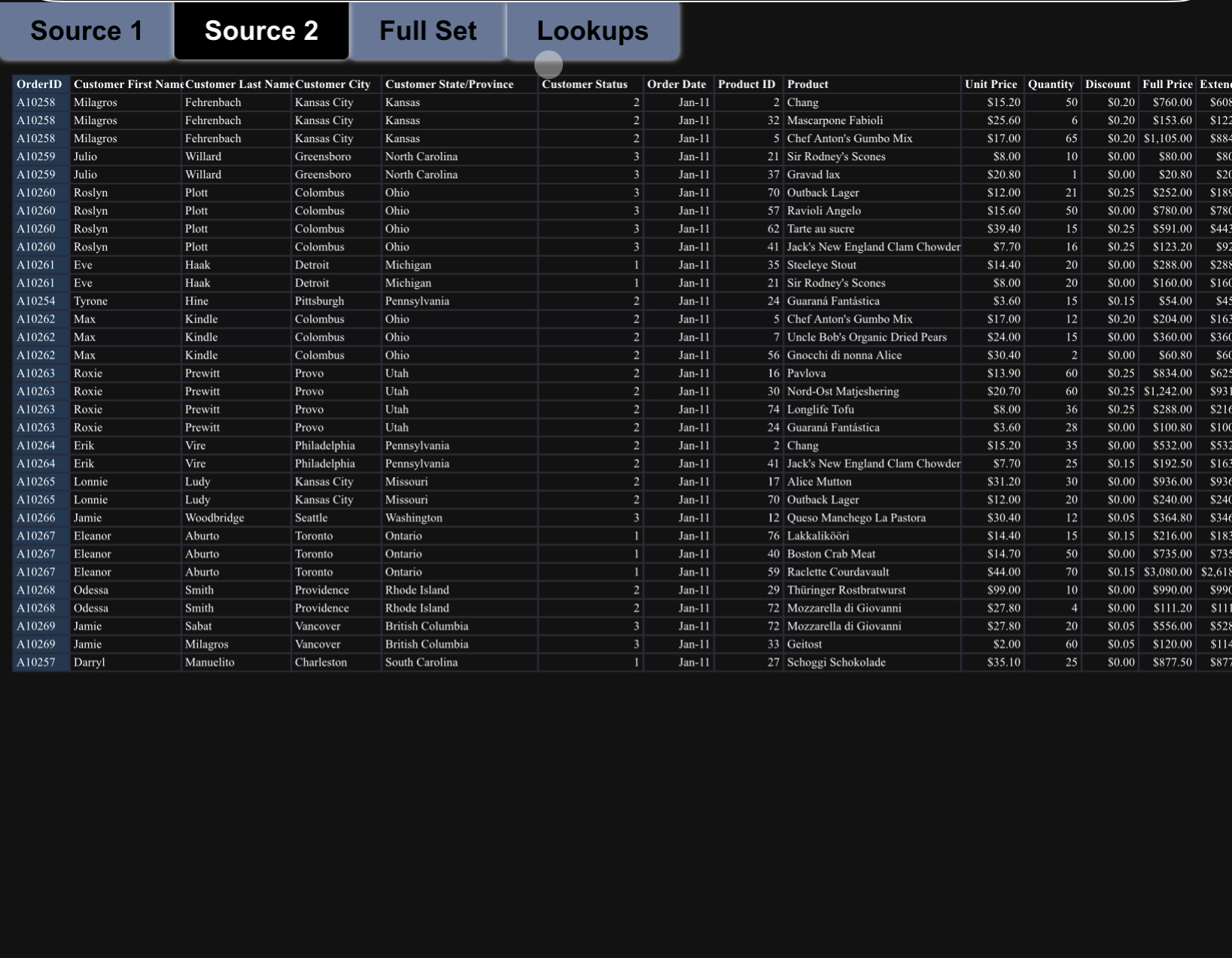Click the city cell Pittsburgh

[336, 301]
